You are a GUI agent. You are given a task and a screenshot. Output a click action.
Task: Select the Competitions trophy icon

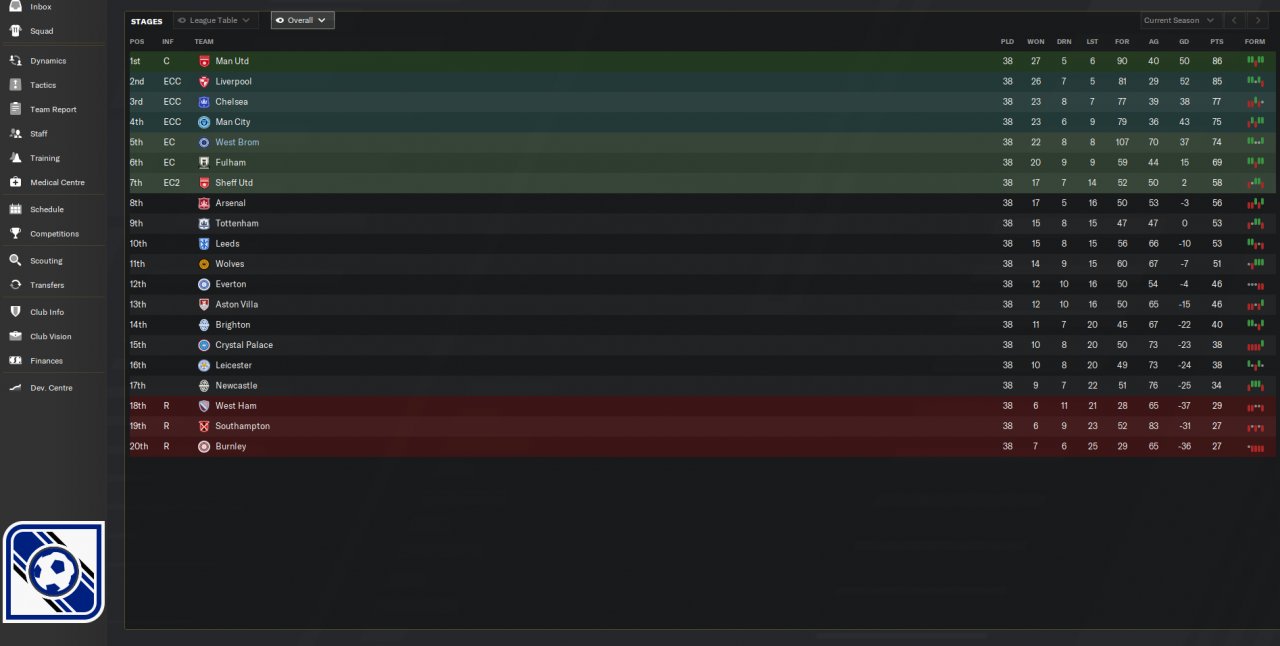(x=15, y=233)
